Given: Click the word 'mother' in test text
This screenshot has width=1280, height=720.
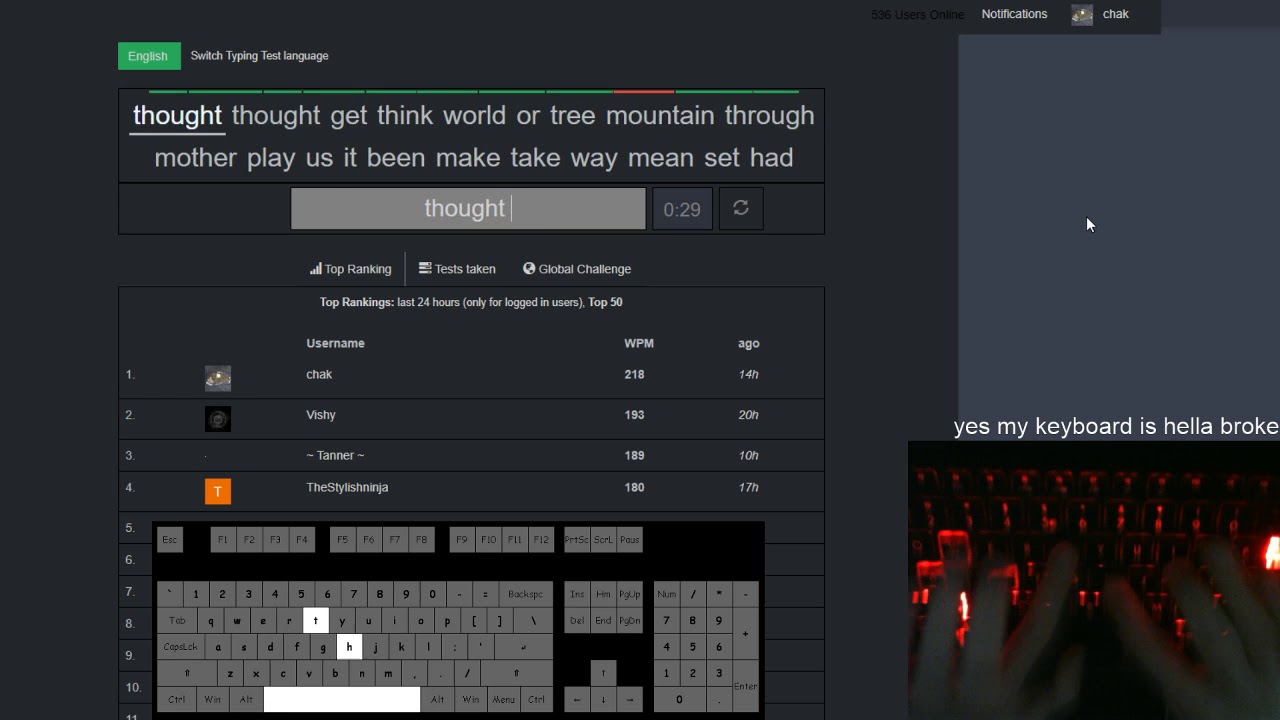Looking at the screenshot, I should point(196,157).
